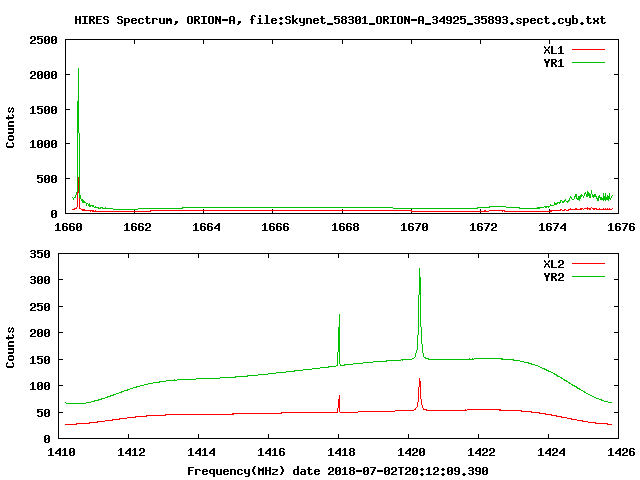
Task: Click the 350 tick label on lower plot
Action: 40,254
